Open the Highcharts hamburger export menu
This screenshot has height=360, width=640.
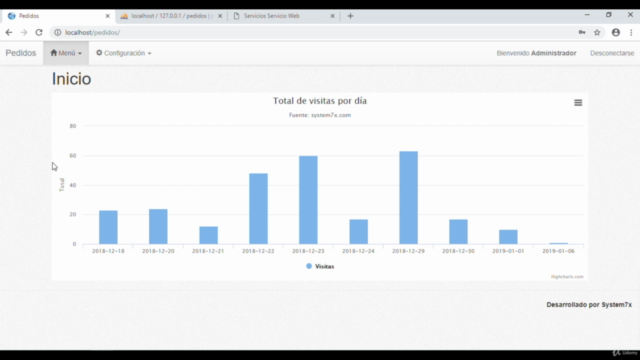click(578, 103)
